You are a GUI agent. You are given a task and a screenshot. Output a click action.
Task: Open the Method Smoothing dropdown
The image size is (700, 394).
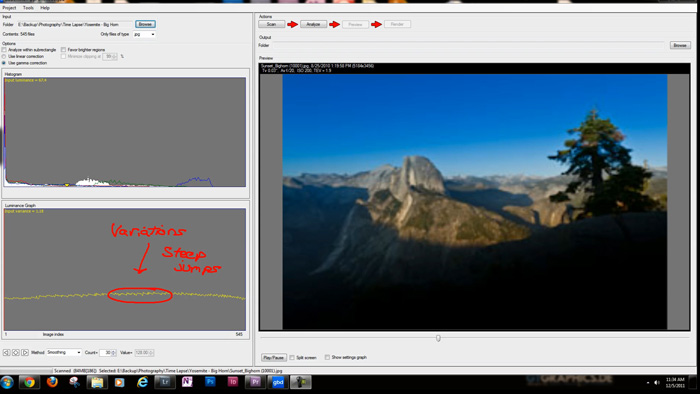[x=64, y=353]
